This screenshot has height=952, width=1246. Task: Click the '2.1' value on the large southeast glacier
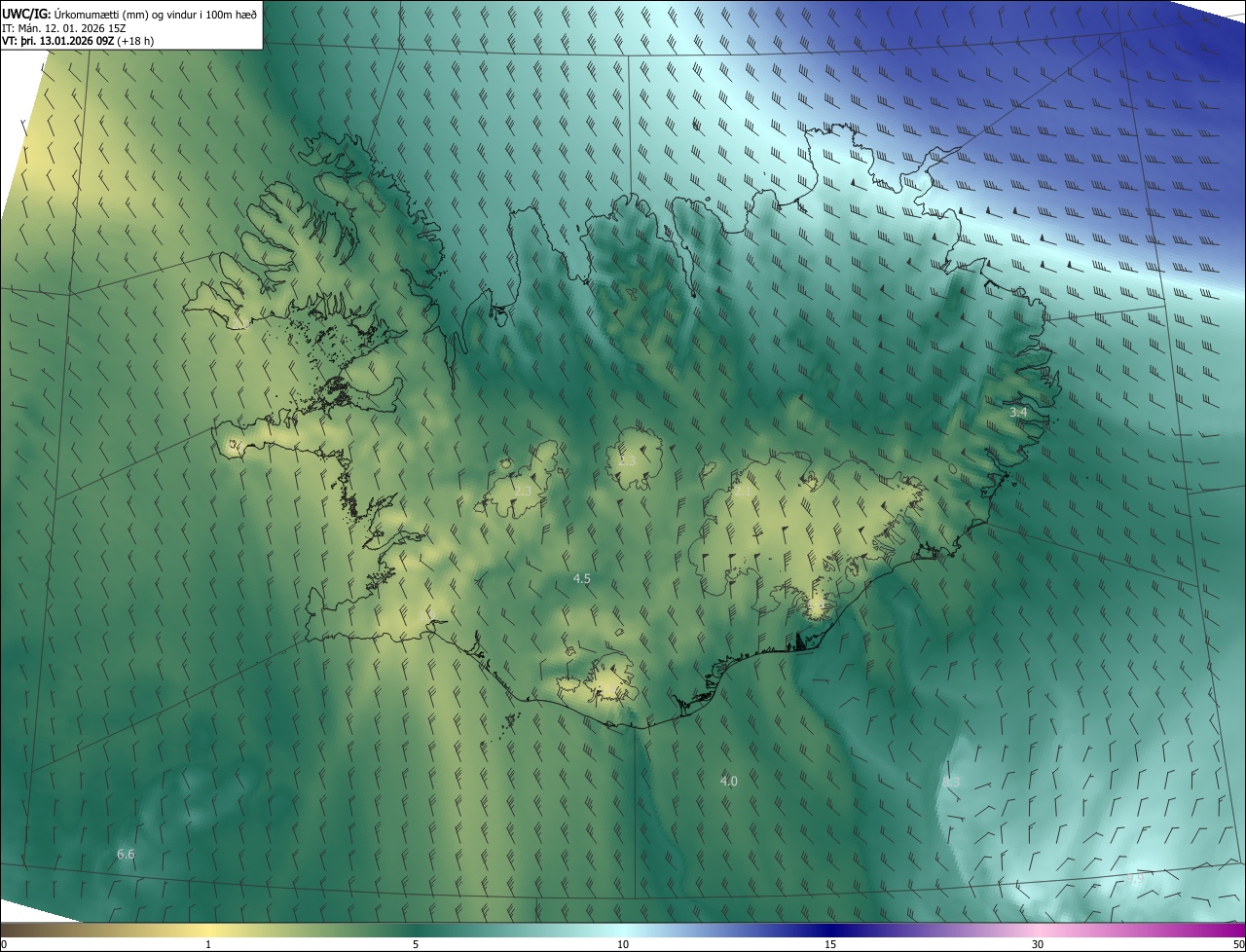pyautogui.click(x=743, y=492)
